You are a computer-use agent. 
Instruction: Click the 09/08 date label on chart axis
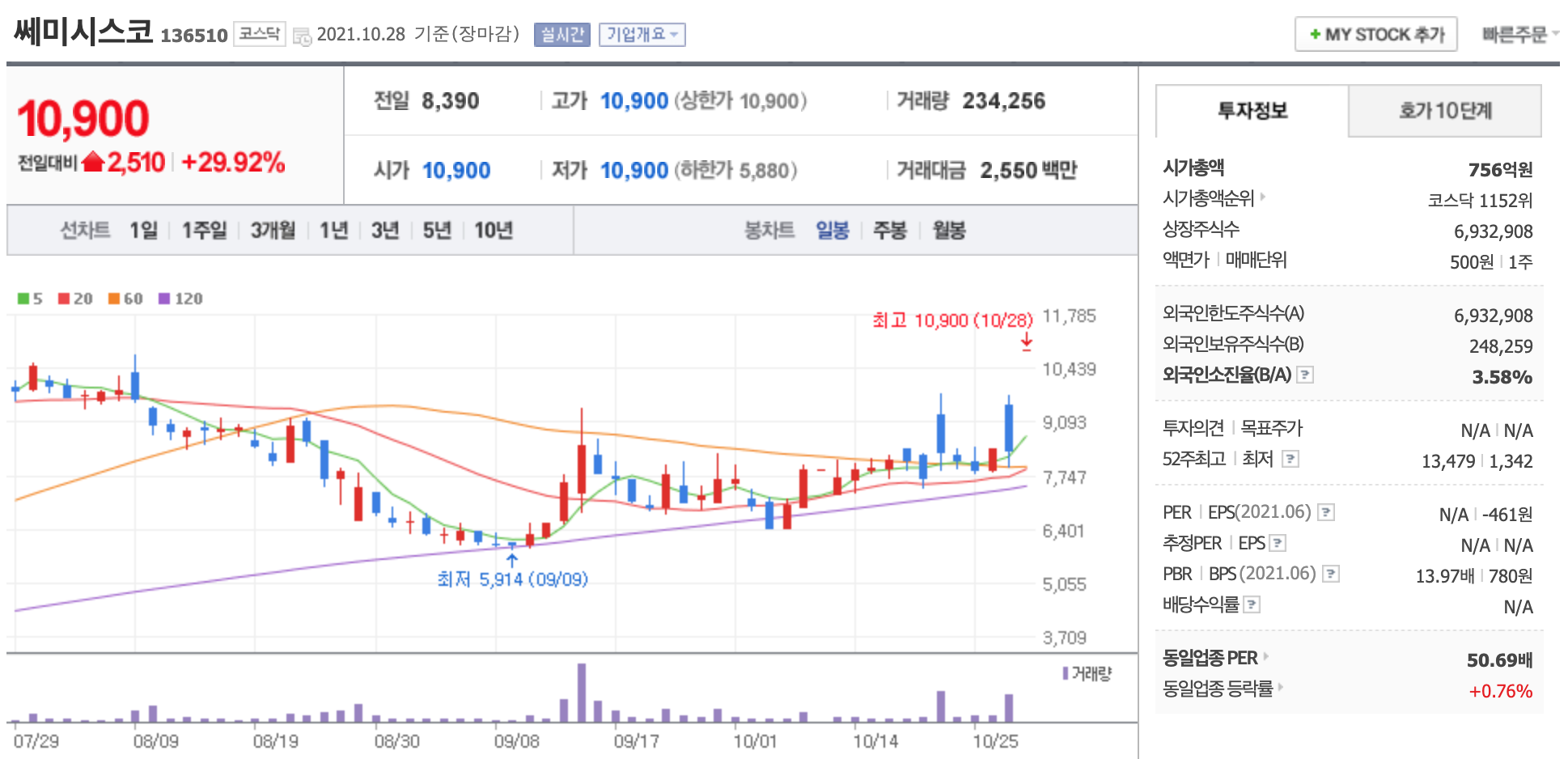point(516,741)
